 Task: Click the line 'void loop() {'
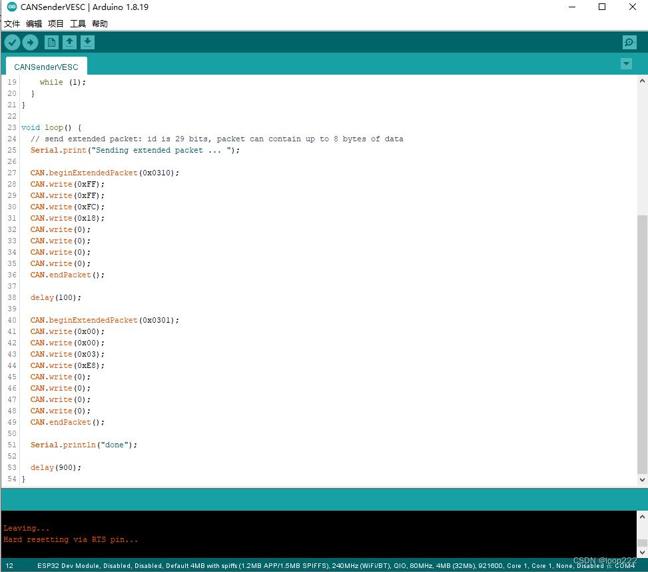[x=52, y=127]
